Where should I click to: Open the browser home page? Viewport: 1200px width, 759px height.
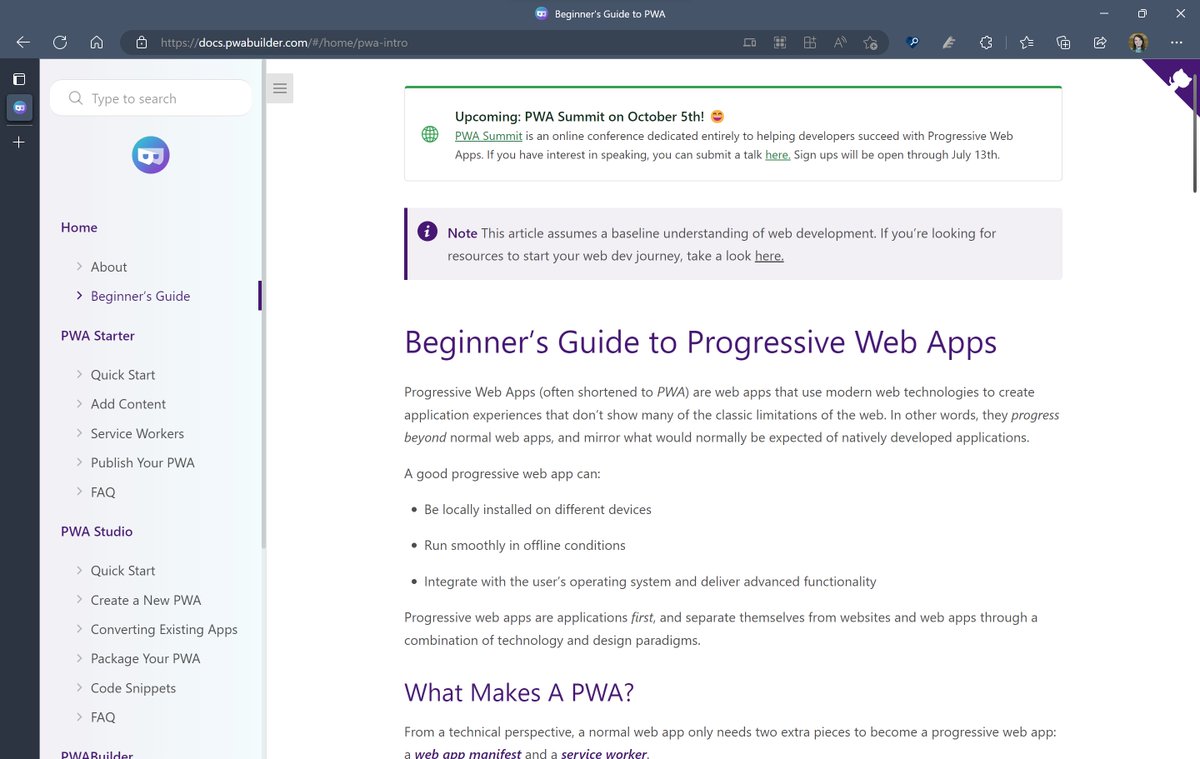(96, 43)
